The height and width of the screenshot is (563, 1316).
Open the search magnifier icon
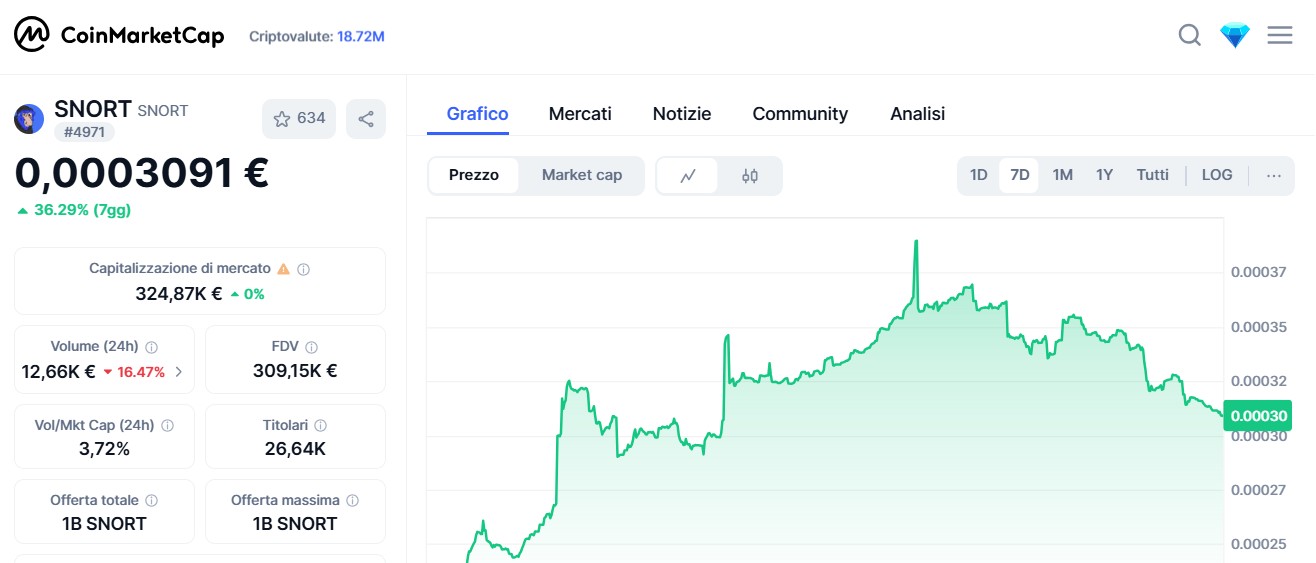click(1189, 36)
